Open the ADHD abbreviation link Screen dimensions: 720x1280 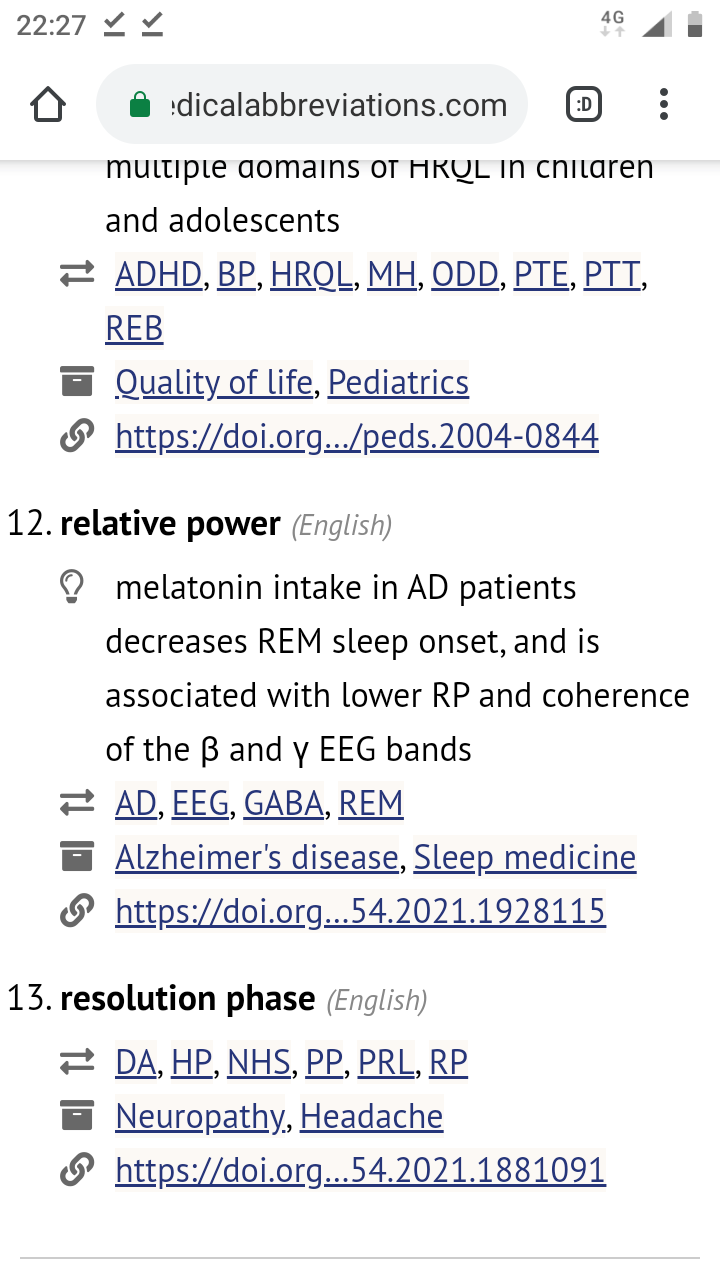[x=158, y=274]
